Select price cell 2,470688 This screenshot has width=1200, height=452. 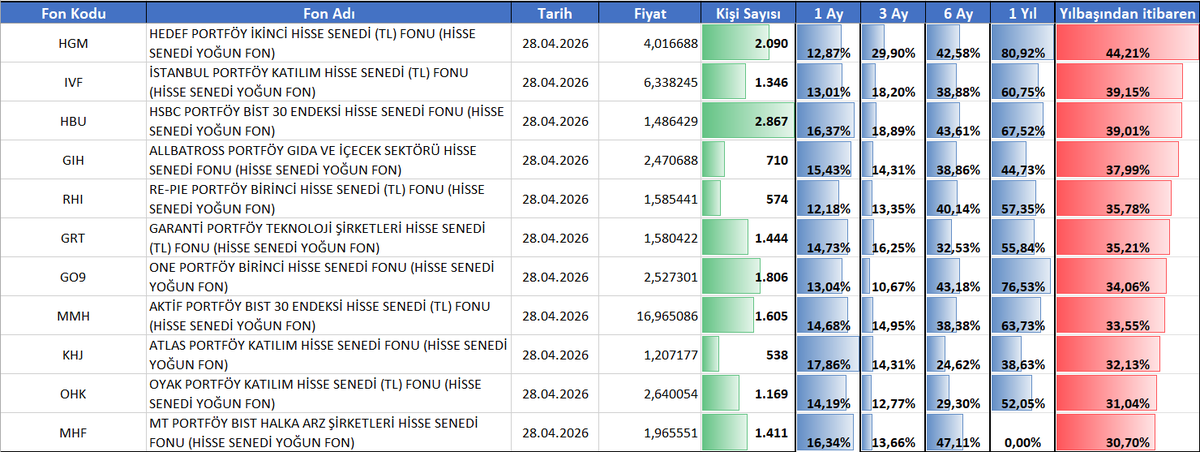click(650, 160)
